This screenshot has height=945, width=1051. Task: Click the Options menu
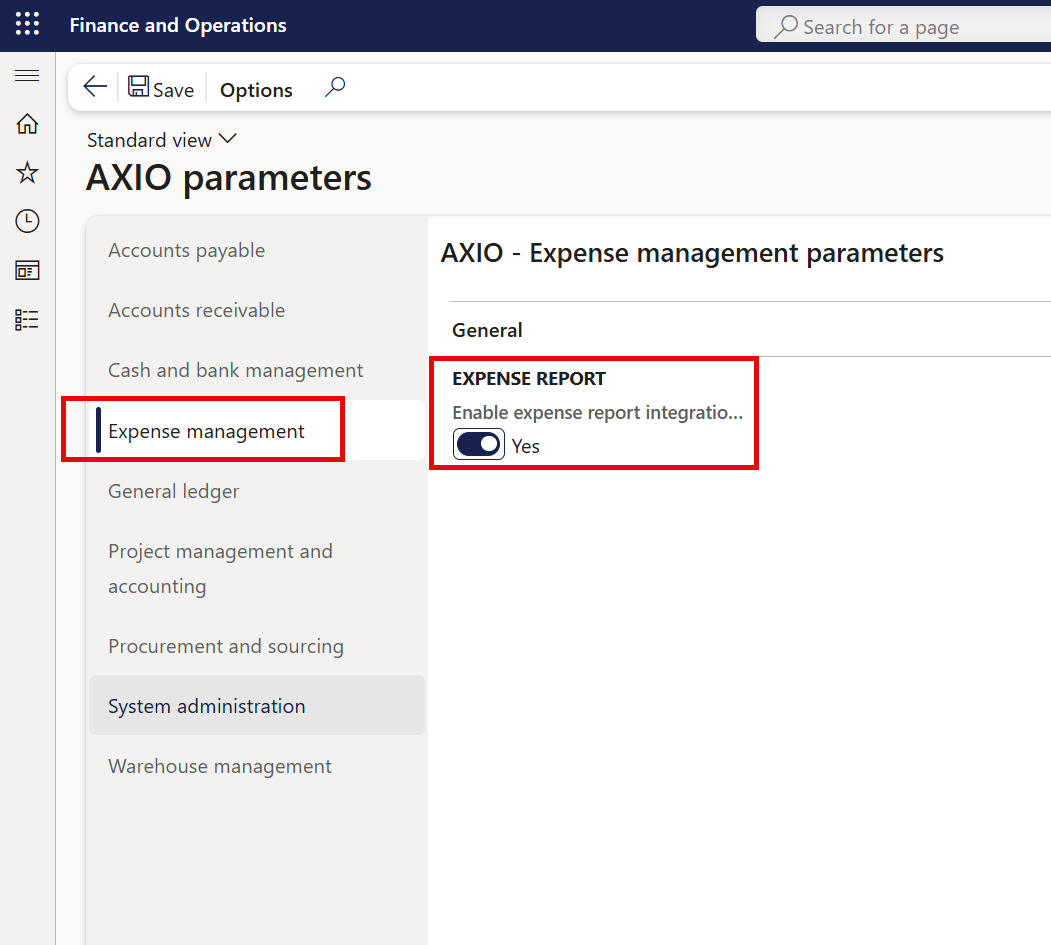tap(255, 89)
